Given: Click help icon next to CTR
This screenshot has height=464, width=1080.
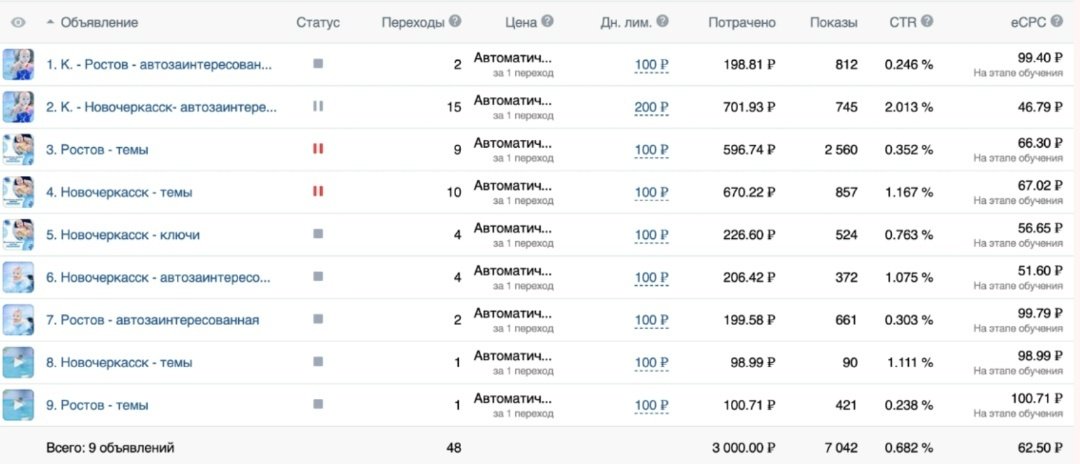Looking at the screenshot, I should (927, 21).
